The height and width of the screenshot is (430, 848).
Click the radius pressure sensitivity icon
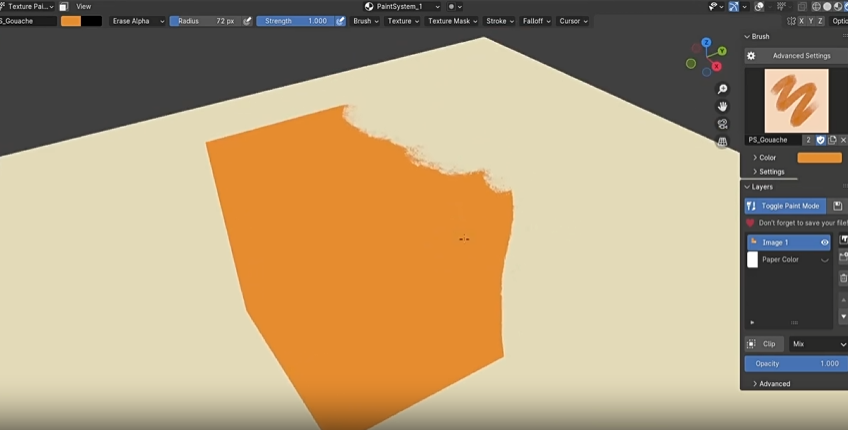[247, 21]
